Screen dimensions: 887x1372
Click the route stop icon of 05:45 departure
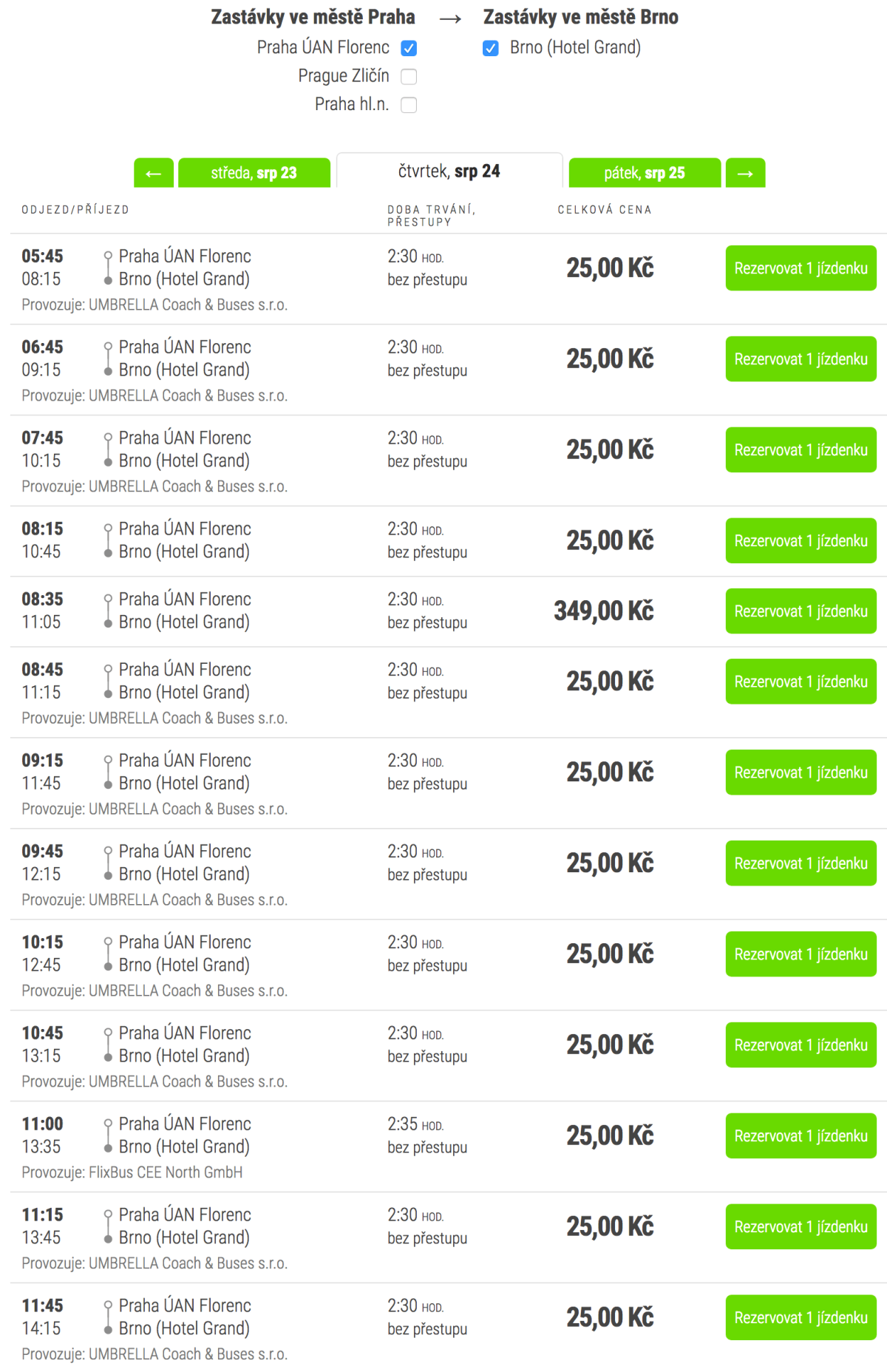(x=108, y=268)
